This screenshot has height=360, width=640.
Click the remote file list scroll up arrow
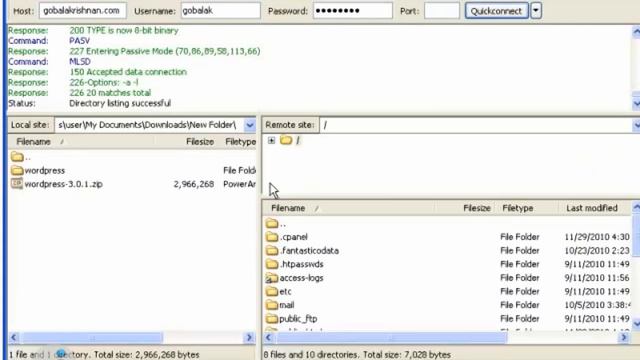pos(636,207)
